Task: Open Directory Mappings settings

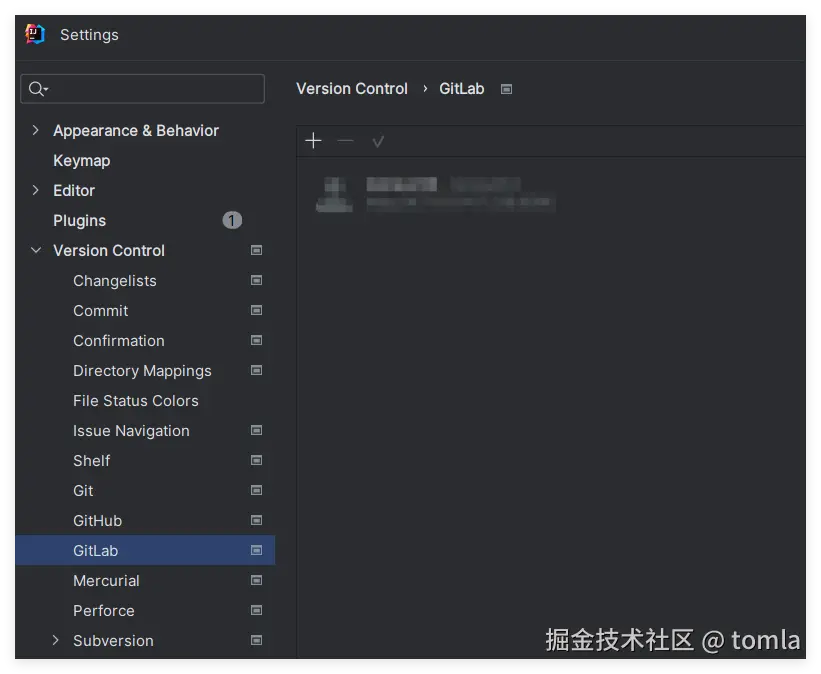Action: 142,371
